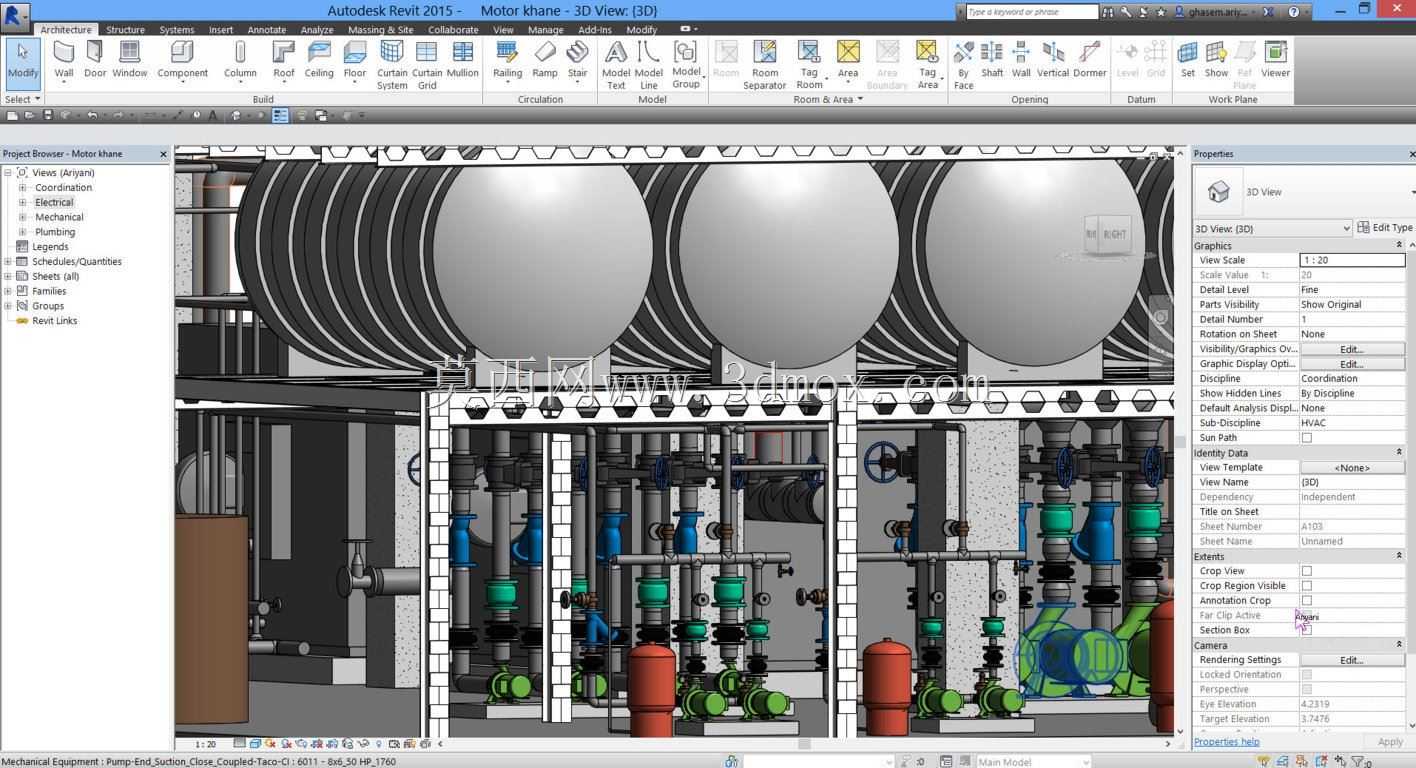Expand the Groups node

[x=8, y=306]
